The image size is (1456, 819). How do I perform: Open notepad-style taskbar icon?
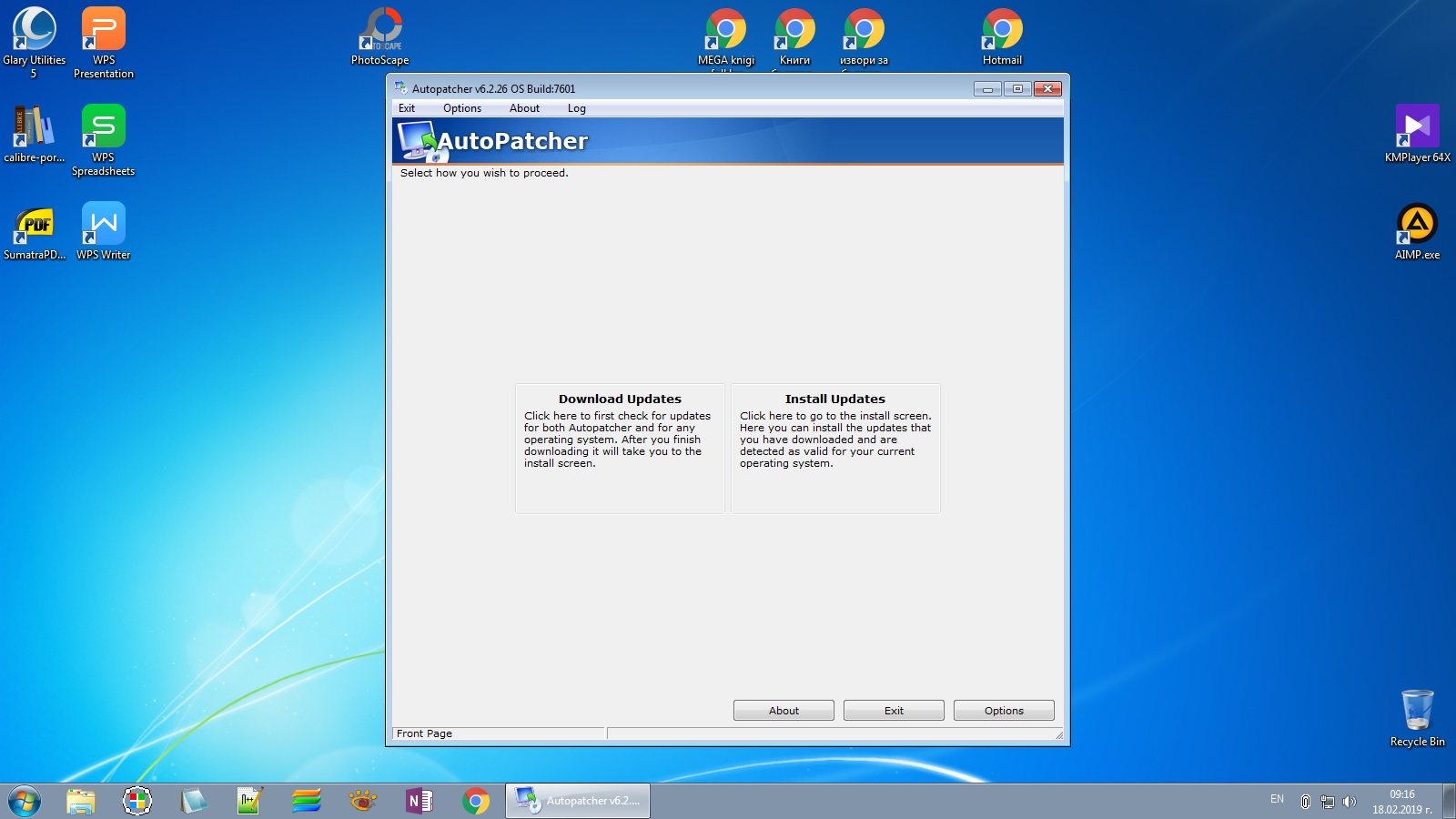click(194, 801)
